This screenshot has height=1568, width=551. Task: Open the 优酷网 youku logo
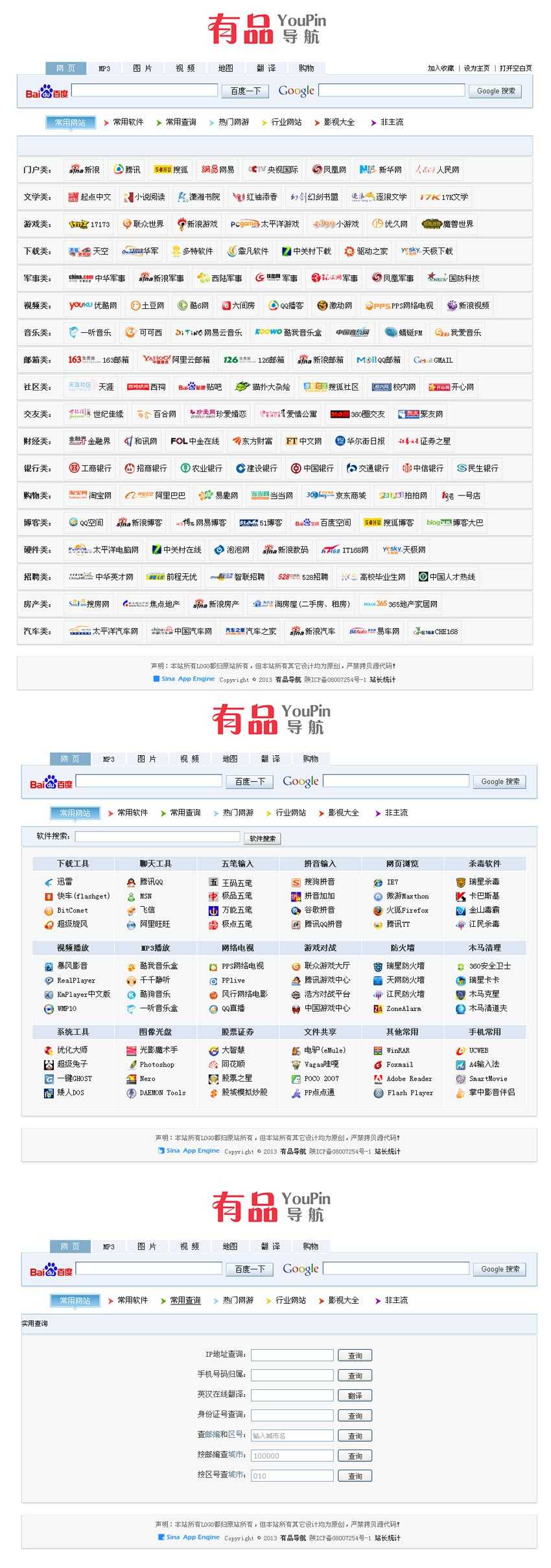point(80,305)
